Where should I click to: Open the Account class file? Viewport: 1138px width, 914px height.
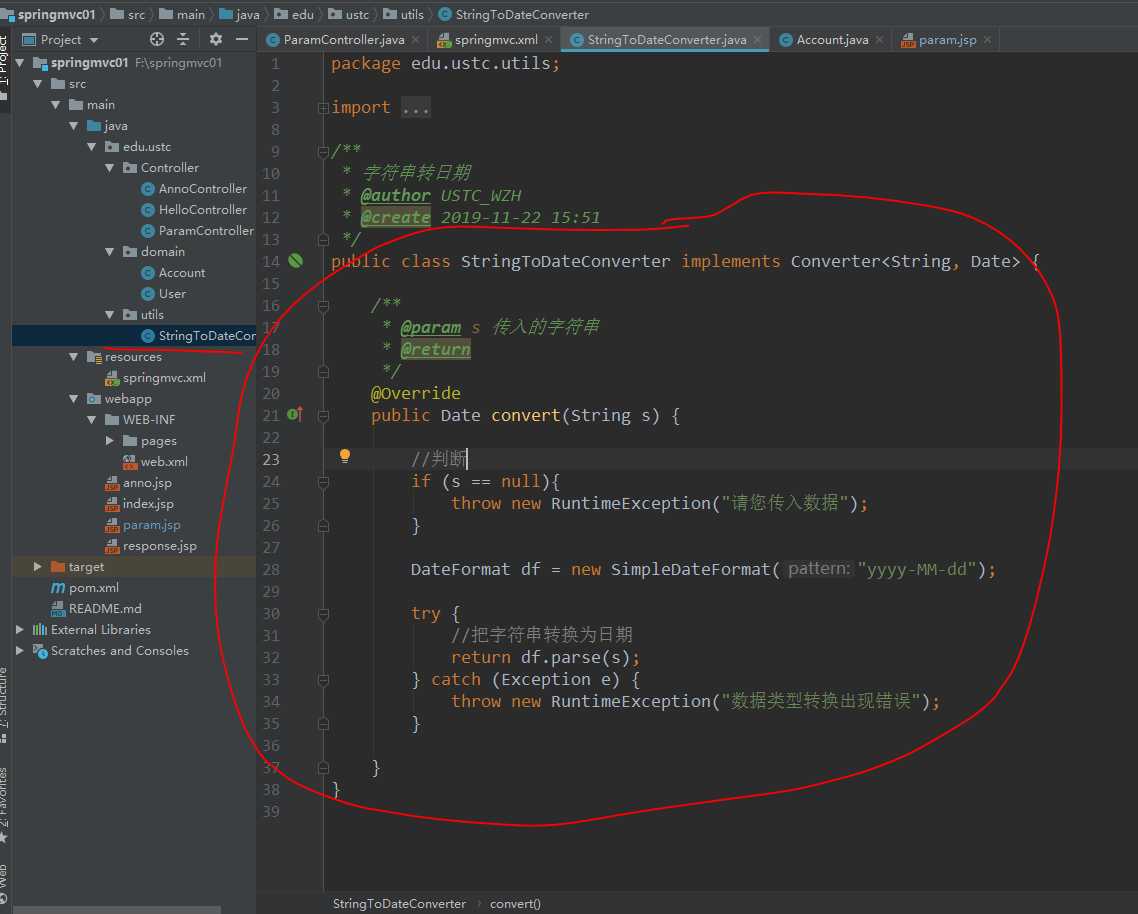[x=173, y=273]
